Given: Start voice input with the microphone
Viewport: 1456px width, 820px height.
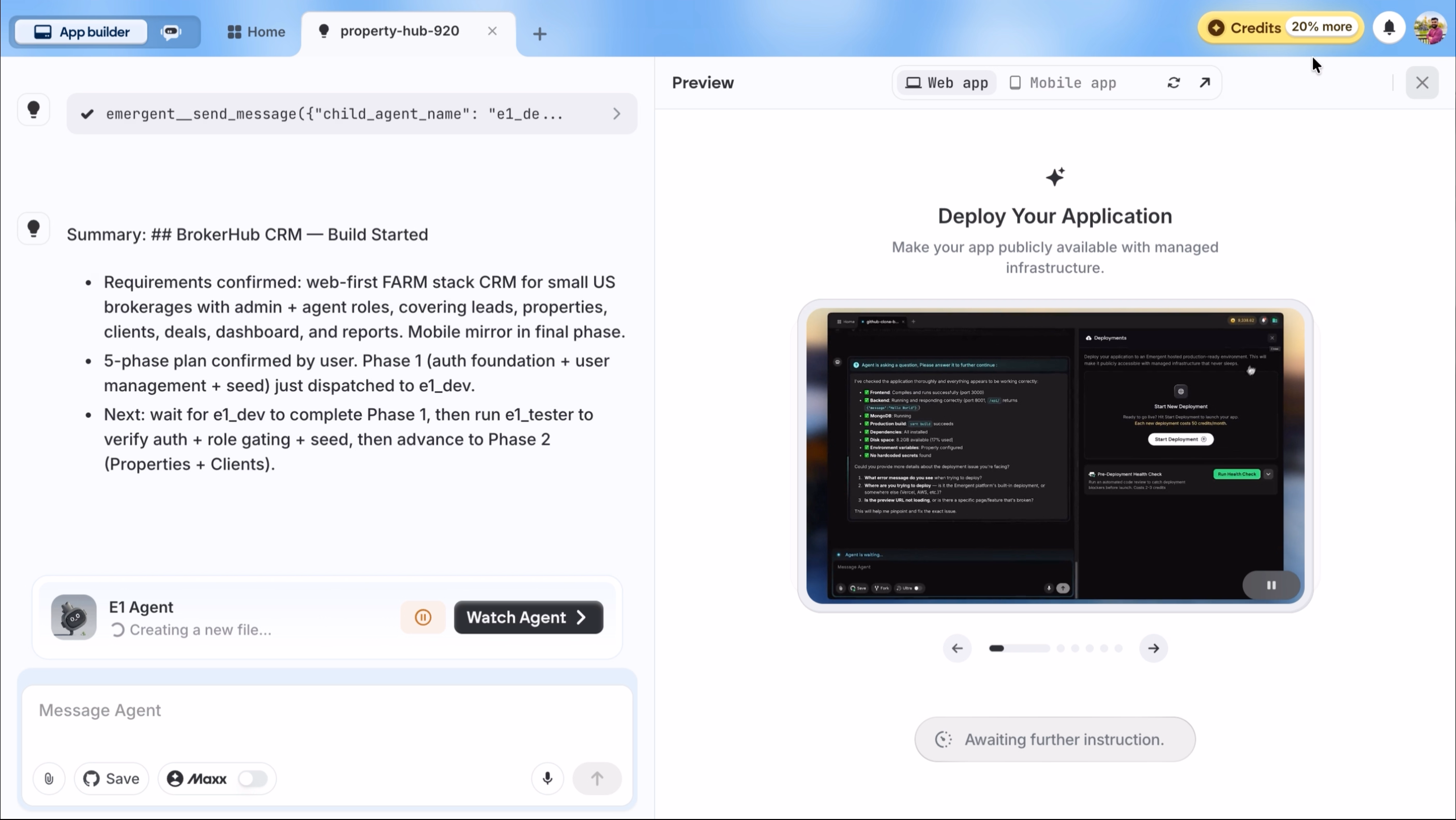Looking at the screenshot, I should point(547,779).
